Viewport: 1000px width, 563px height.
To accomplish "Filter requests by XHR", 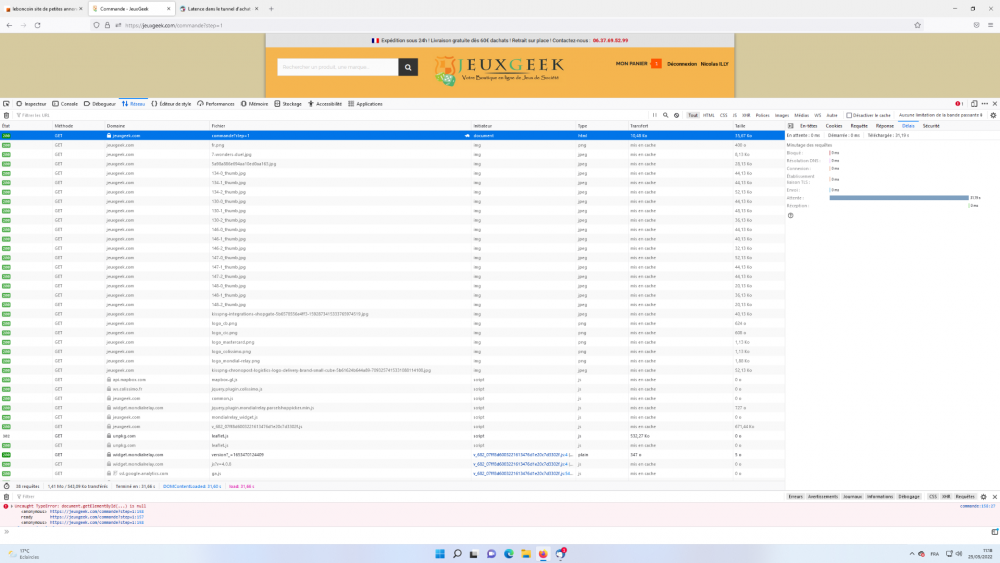I will [x=746, y=115].
